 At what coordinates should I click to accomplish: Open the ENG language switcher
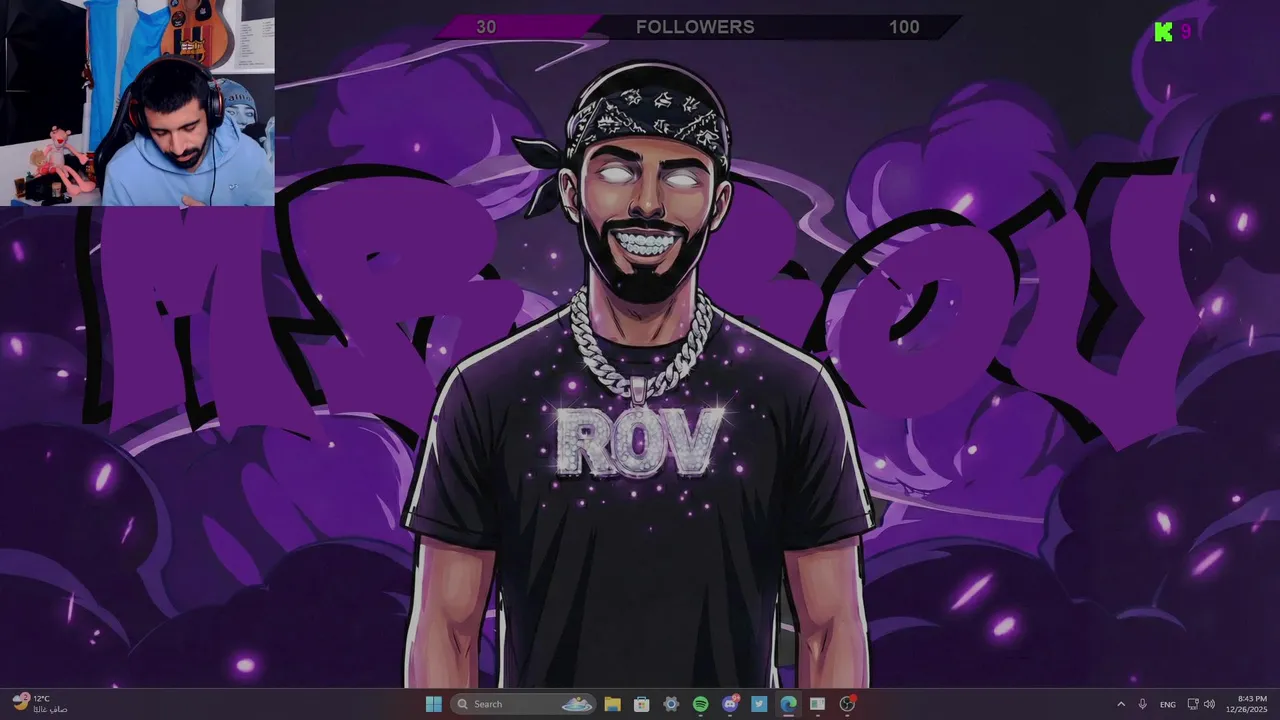[1167, 704]
